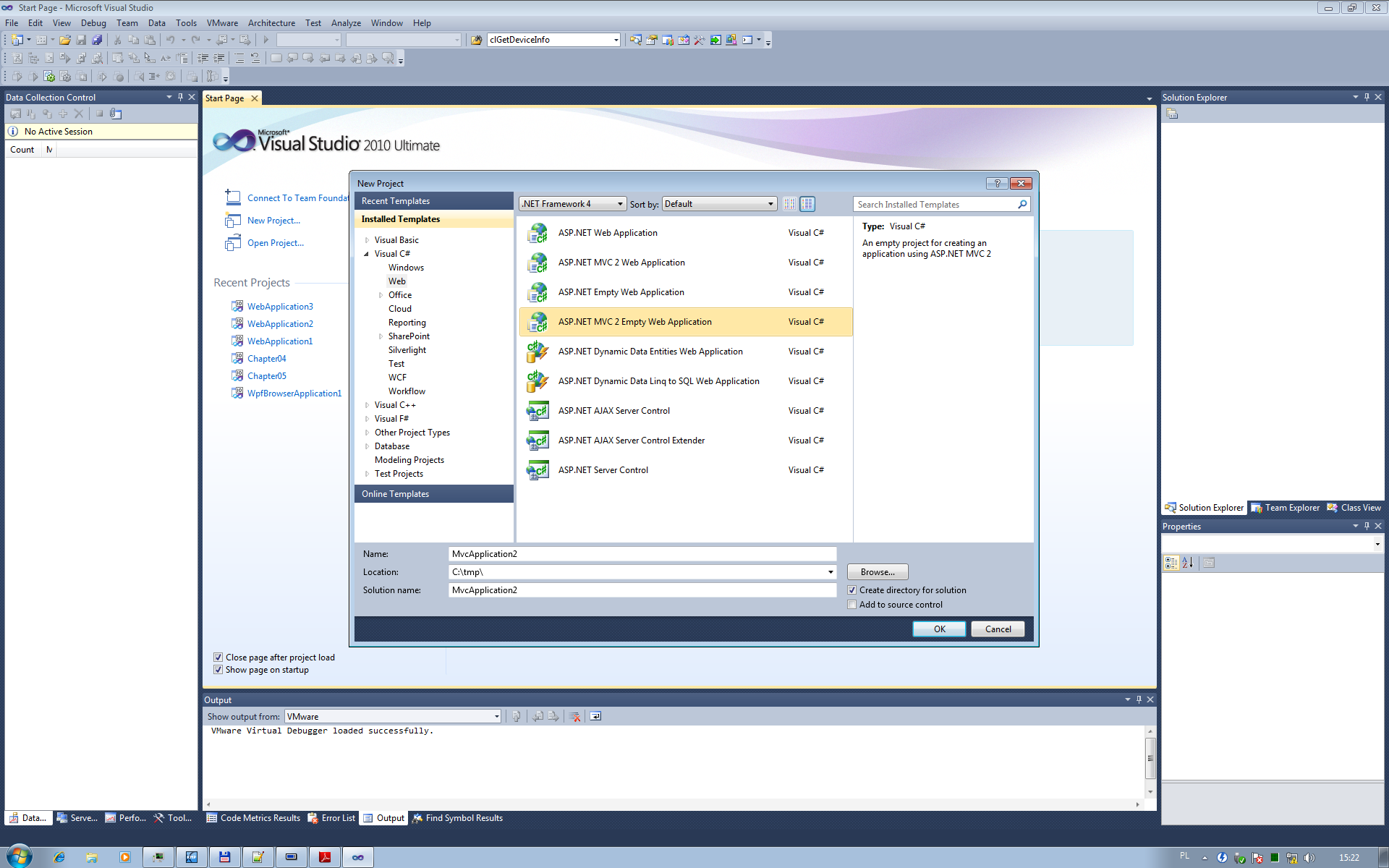The height and width of the screenshot is (868, 1389).
Task: Open the Sort by Default dropdown
Action: tap(720, 204)
